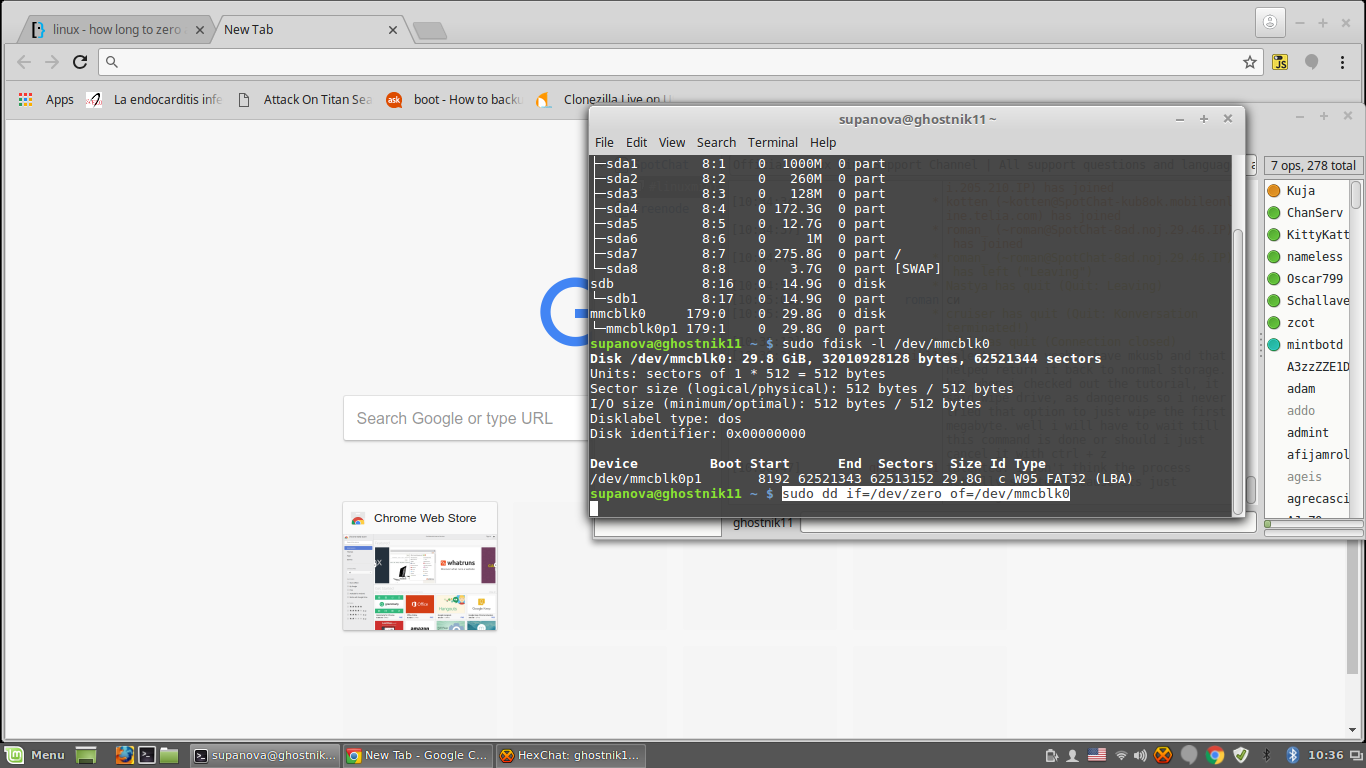Click show desktop icon in panel
The height and width of the screenshot is (768, 1366).
pos(86,755)
